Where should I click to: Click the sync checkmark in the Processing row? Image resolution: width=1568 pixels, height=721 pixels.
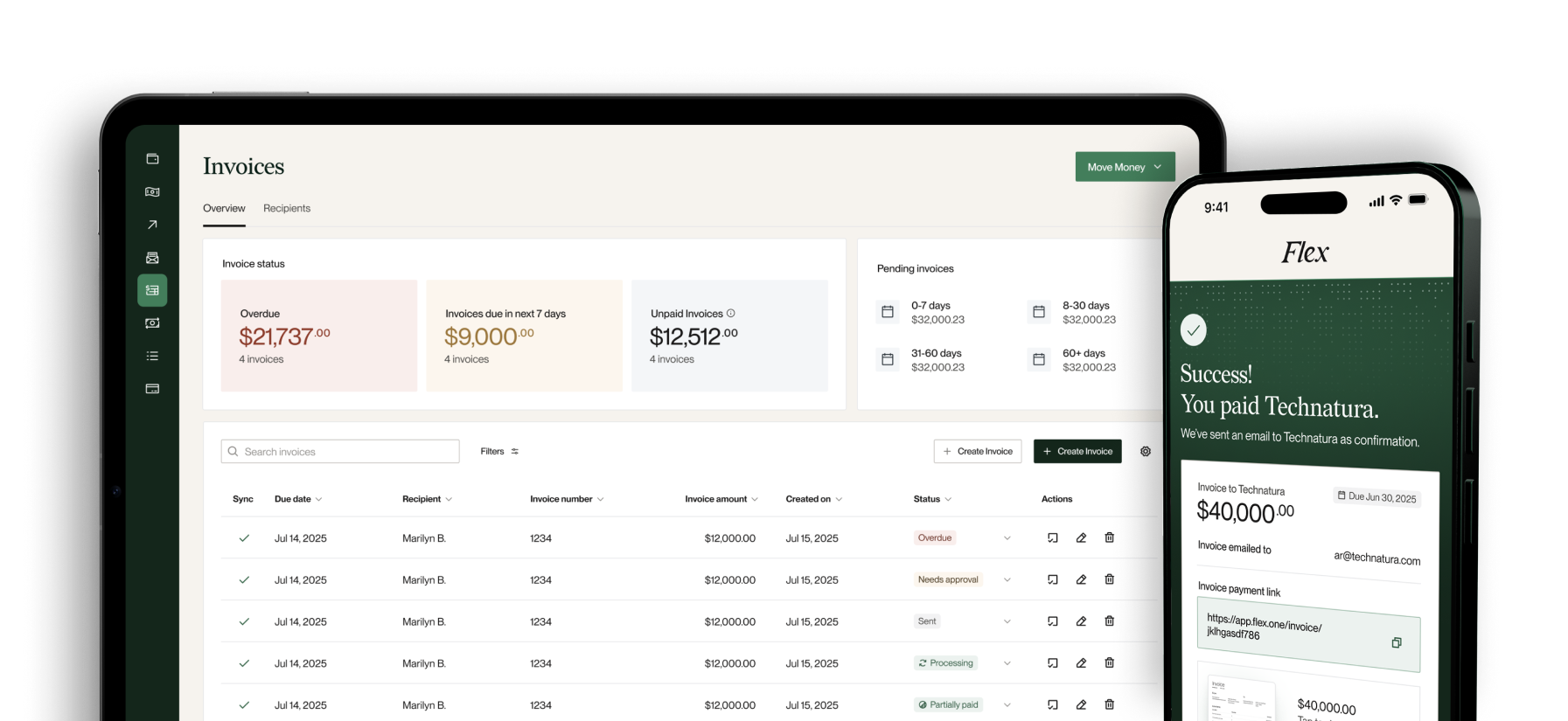(x=244, y=663)
